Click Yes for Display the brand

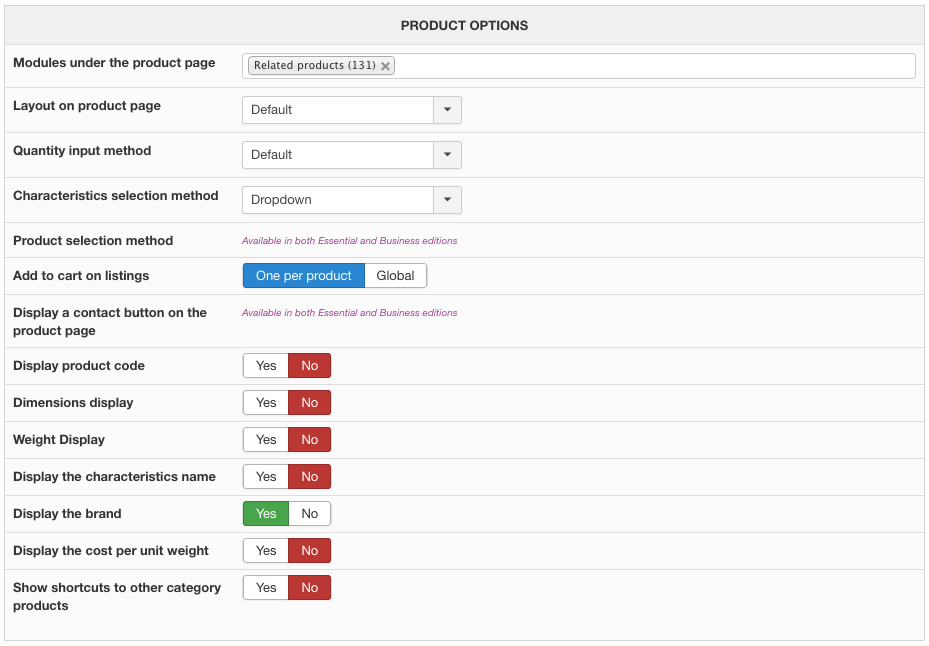tap(266, 514)
